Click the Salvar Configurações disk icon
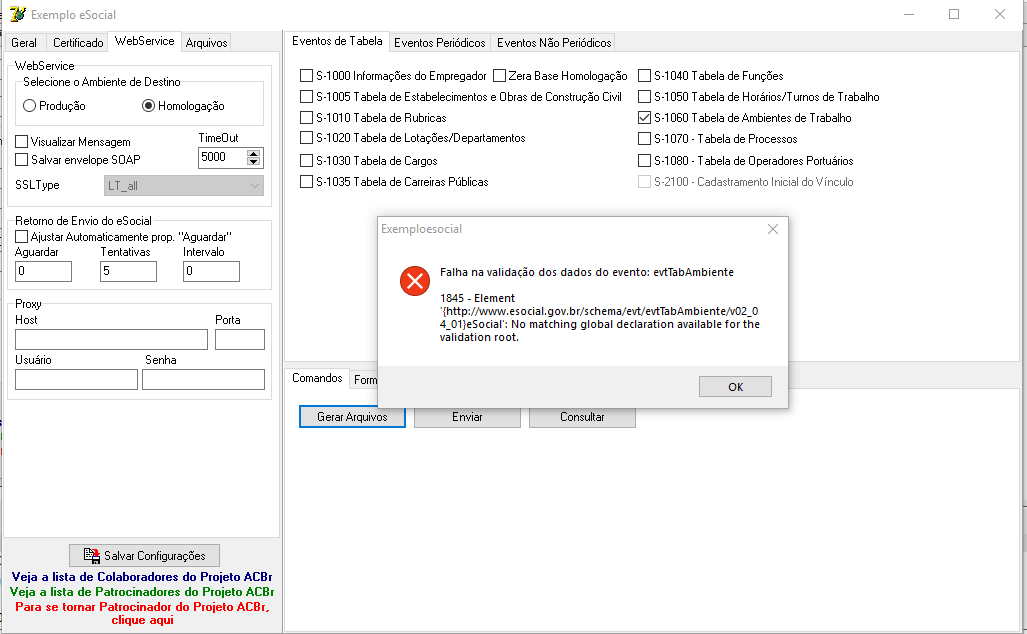 92,555
